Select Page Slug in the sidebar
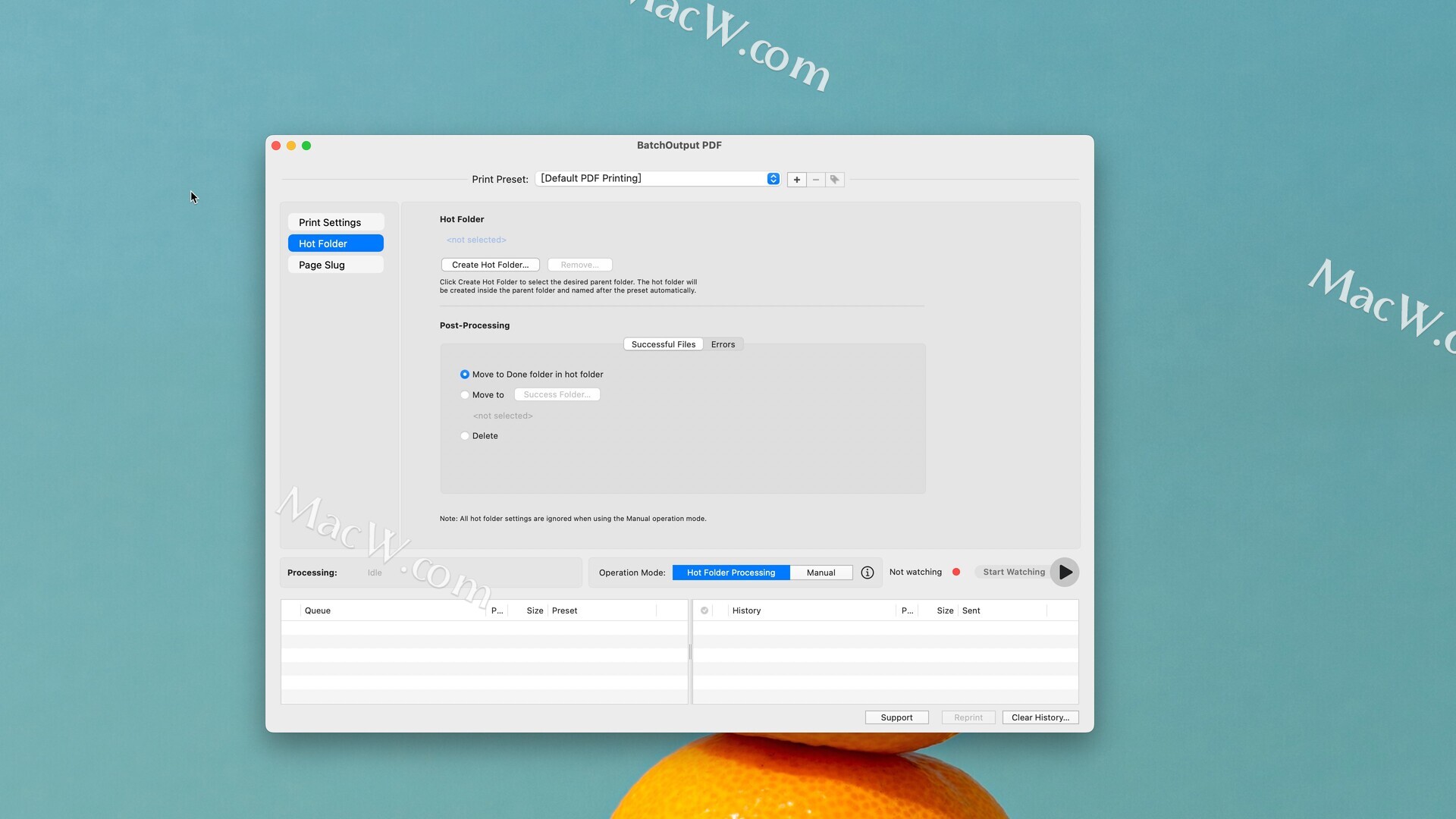 [x=336, y=265]
